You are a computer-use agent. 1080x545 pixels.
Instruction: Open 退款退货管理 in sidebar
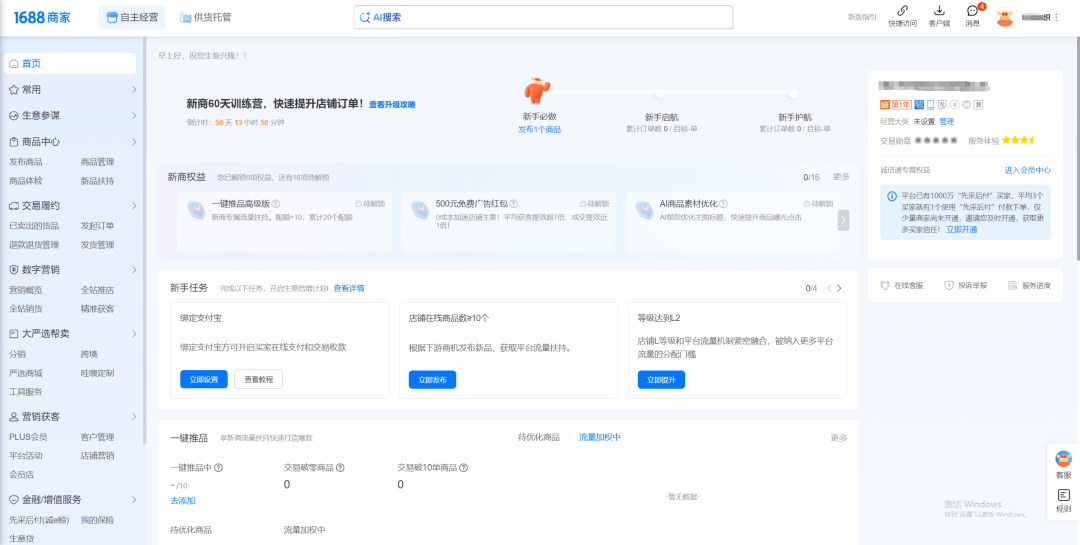[x=34, y=245]
